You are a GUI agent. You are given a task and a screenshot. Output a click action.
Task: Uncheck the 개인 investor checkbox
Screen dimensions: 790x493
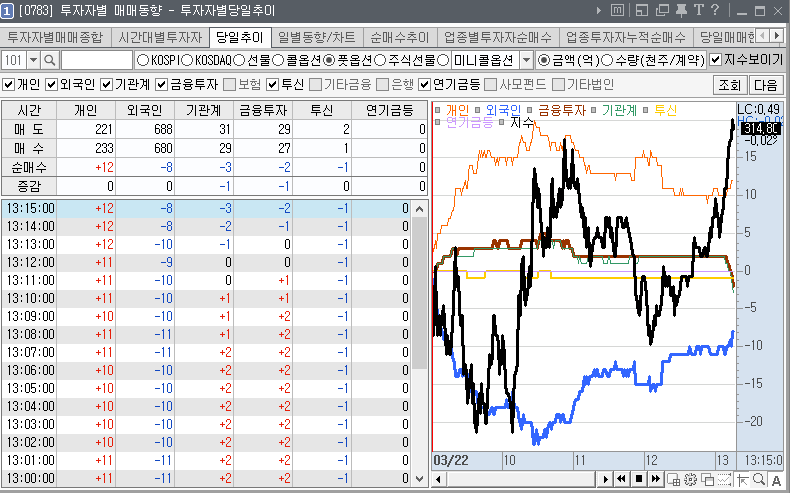pos(9,85)
